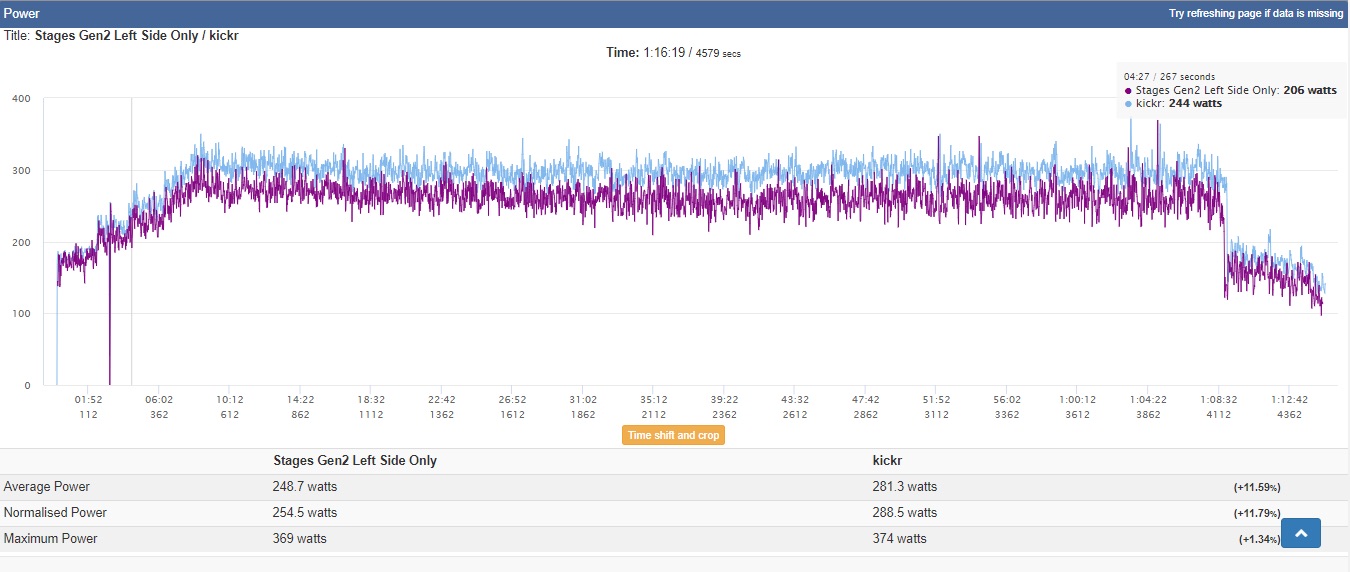This screenshot has height=572, width=1350.
Task: Click the 26:52 x-axis tick
Action: 512,400
